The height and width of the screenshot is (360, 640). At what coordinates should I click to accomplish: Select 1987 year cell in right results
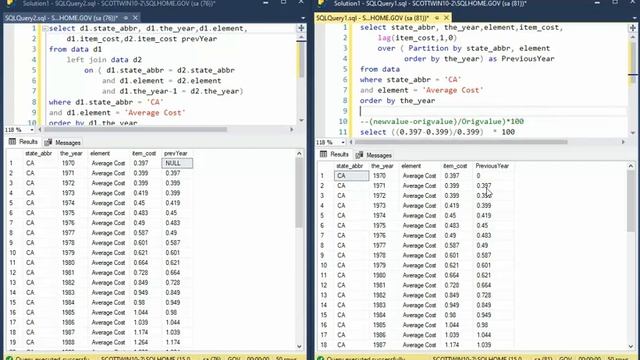379,345
